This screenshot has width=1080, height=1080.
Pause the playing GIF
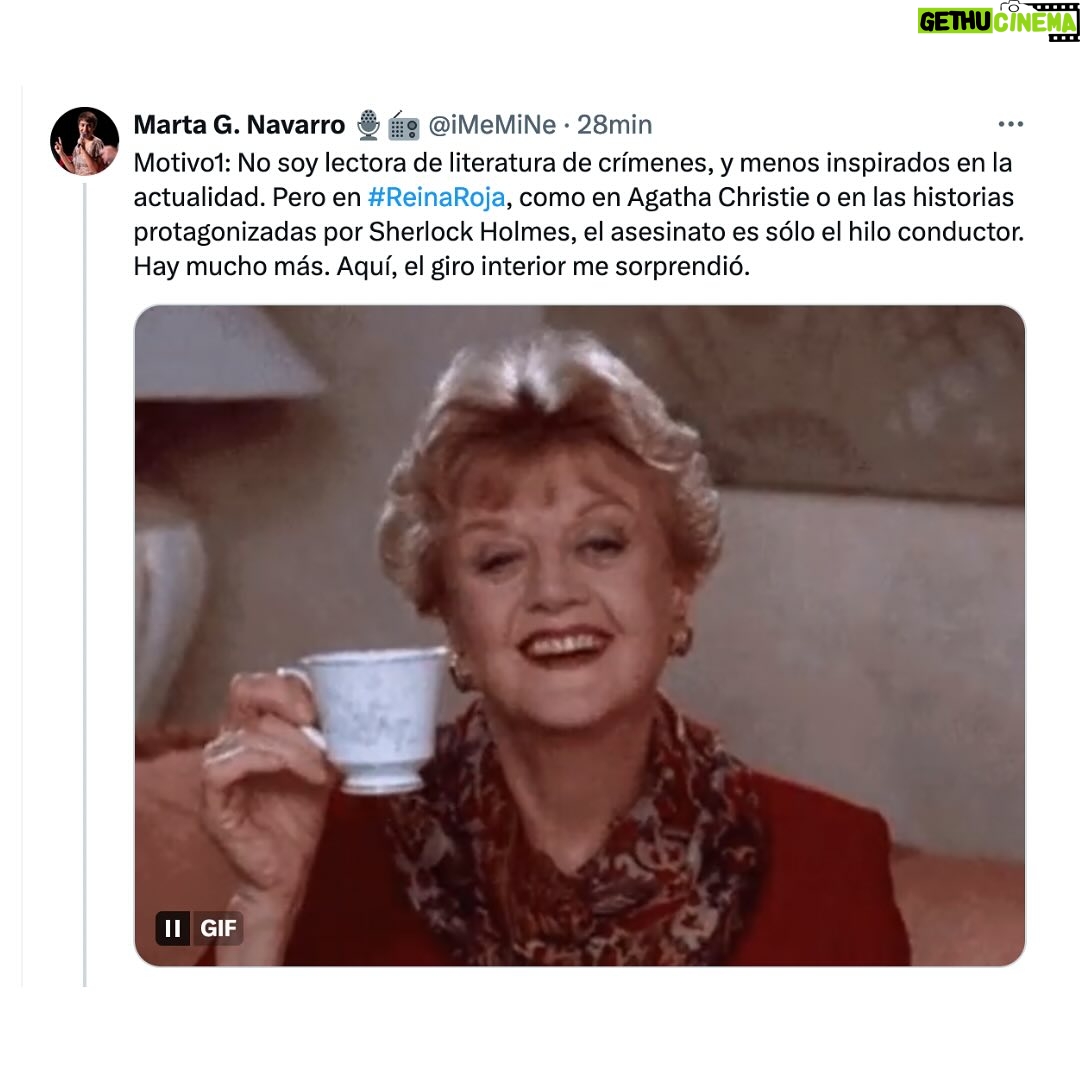click(173, 928)
